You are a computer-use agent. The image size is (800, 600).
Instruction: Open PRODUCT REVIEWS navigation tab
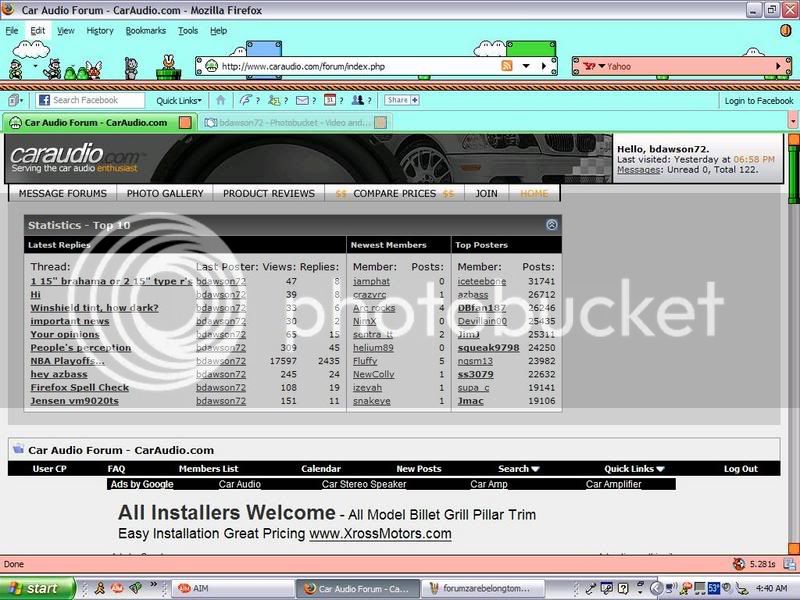click(x=269, y=193)
